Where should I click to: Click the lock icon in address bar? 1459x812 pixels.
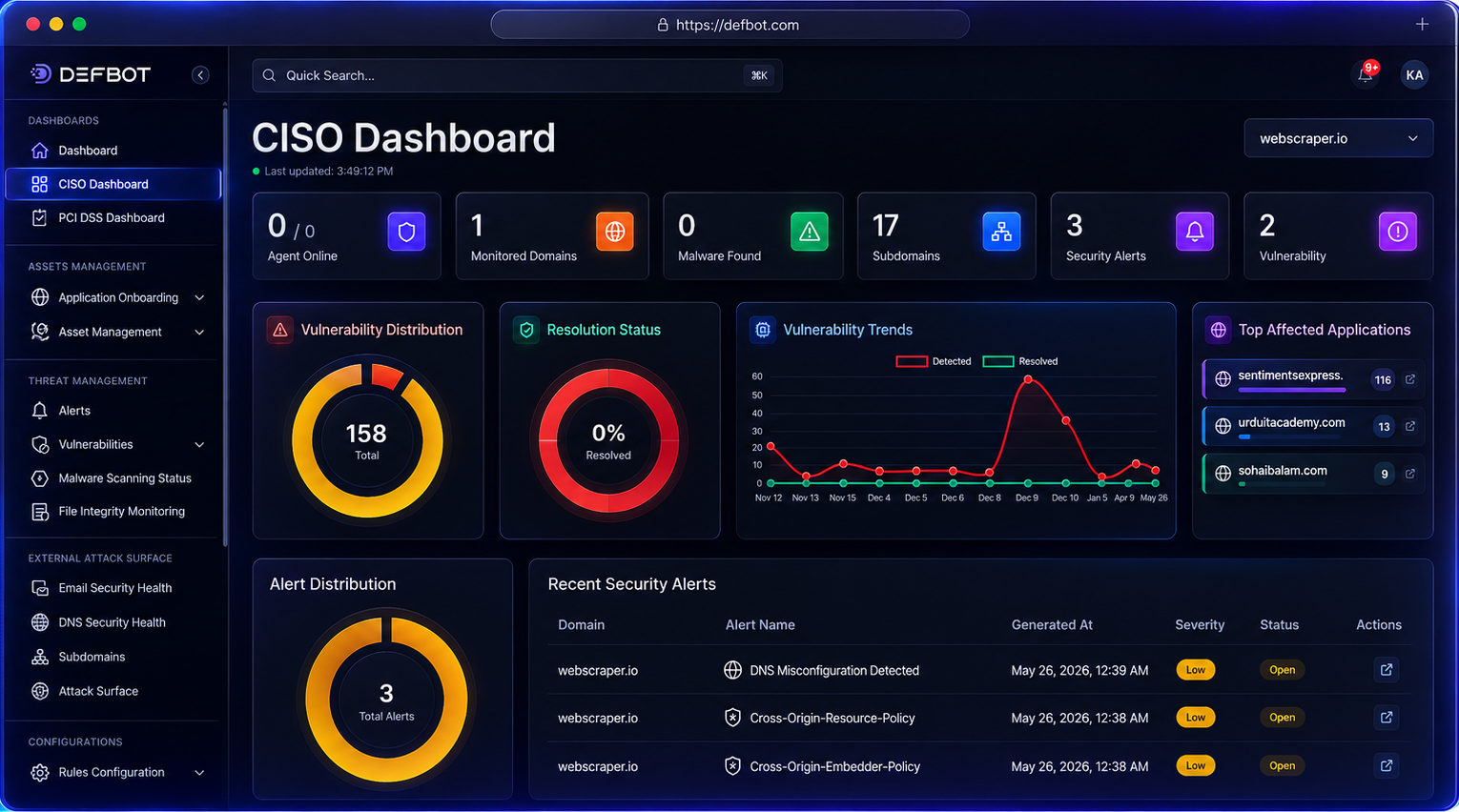click(663, 25)
